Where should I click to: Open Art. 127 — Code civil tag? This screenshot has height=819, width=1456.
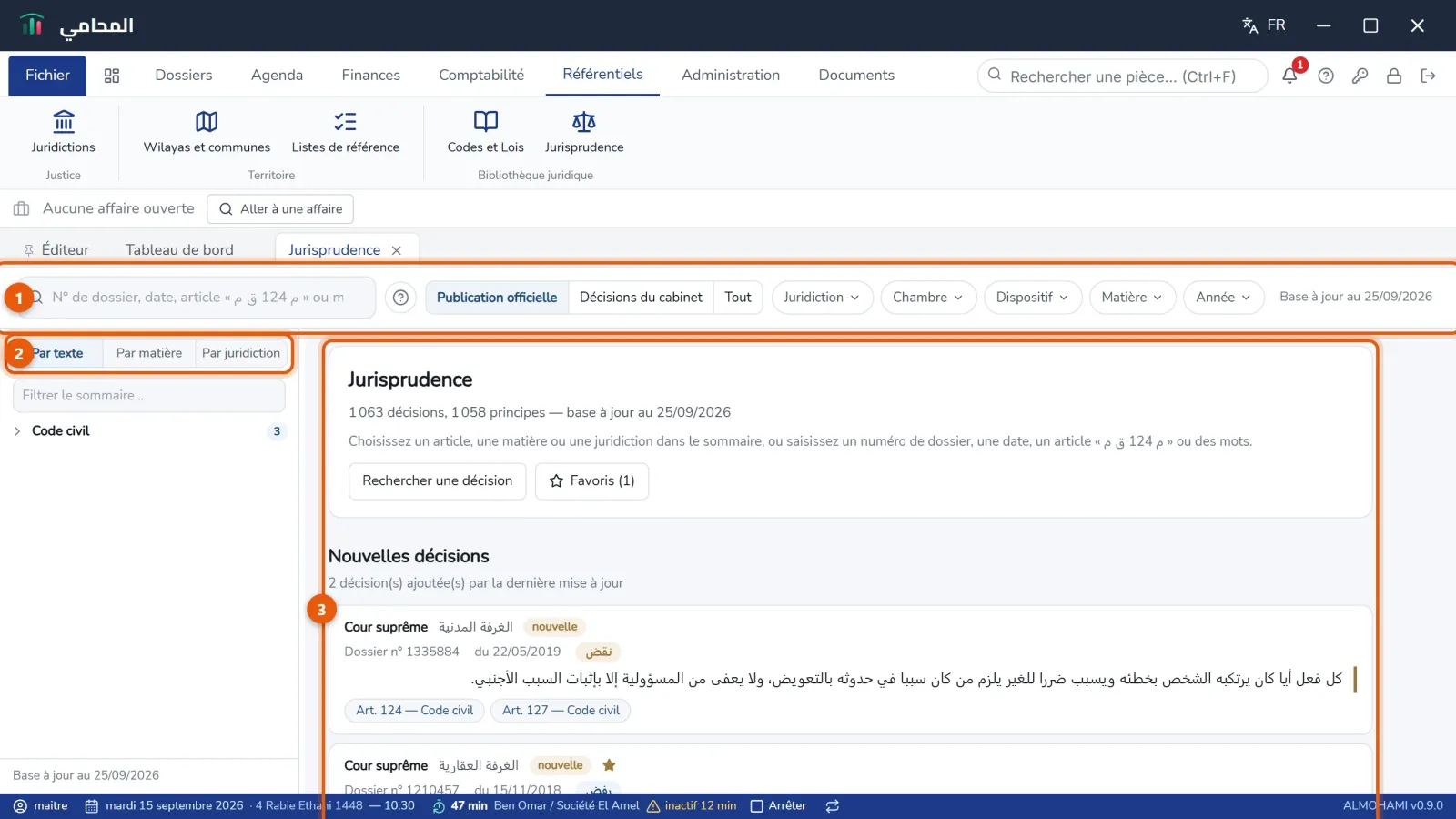[561, 711]
